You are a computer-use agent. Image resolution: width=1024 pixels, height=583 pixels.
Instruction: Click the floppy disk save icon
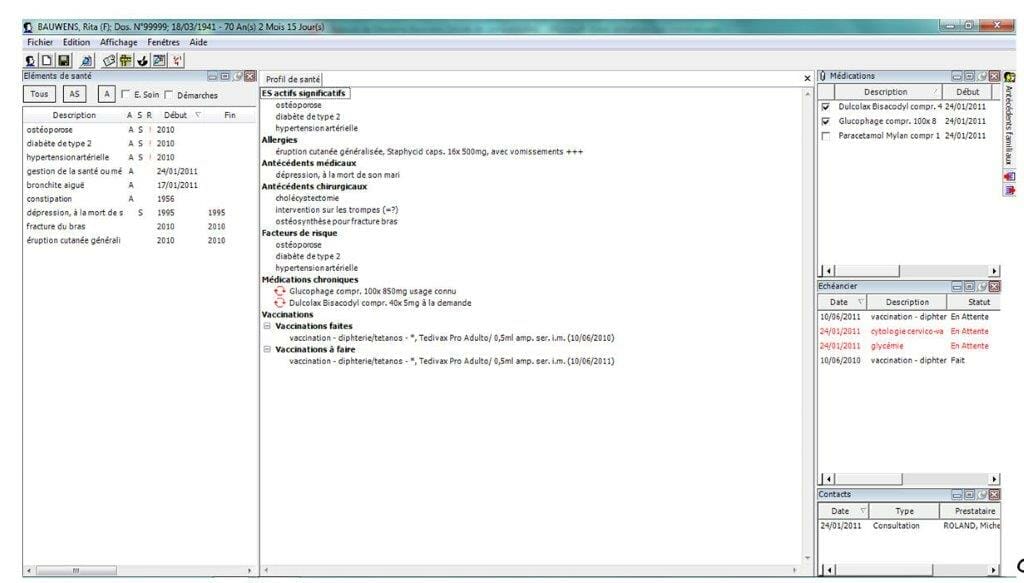(x=62, y=60)
